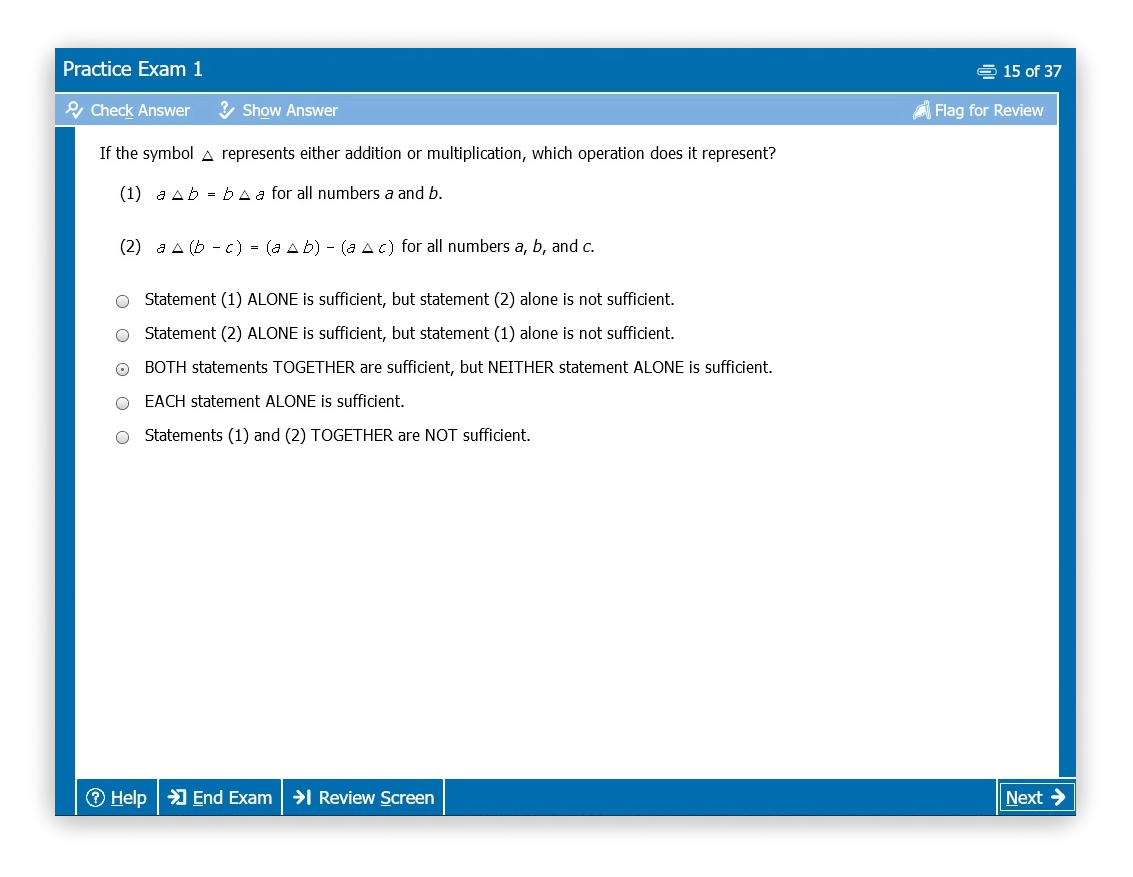Viewport: 1133px width, 877px height.
Task: Select EACH statement ALONE is sufficient radio
Action: point(123,403)
